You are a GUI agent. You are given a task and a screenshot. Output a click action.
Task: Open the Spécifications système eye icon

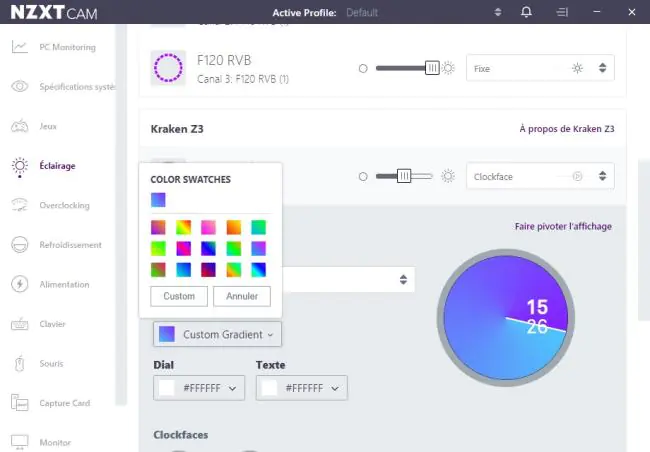[19, 86]
